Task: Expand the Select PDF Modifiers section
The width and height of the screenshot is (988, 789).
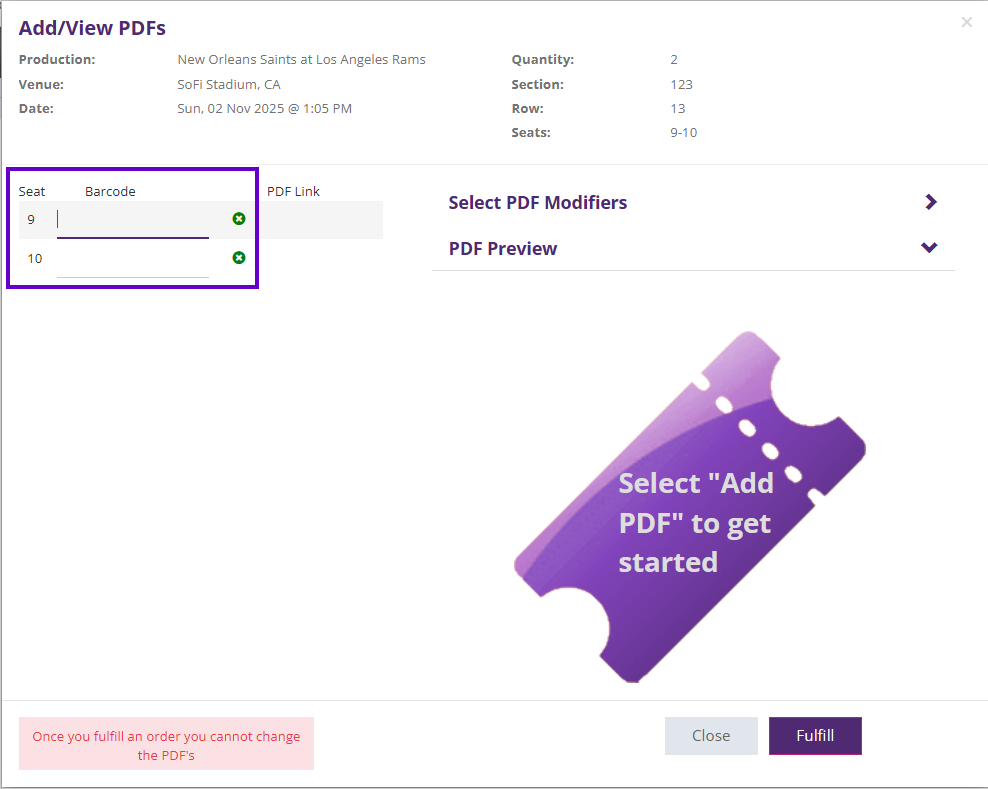Action: [538, 202]
